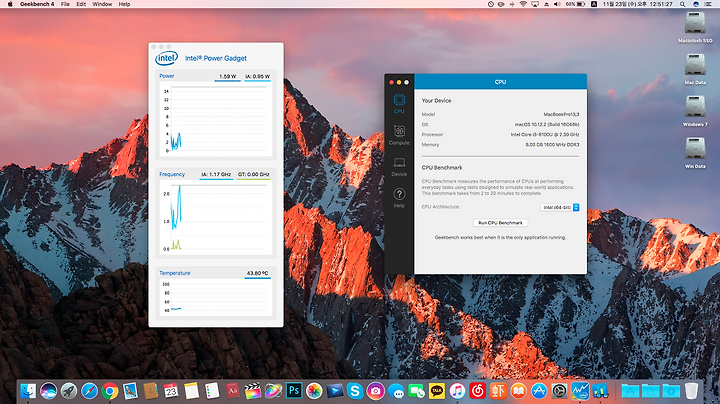Click the macOS 10.12.2 OS value
Screen dimensions: 720x404
click(547, 124)
